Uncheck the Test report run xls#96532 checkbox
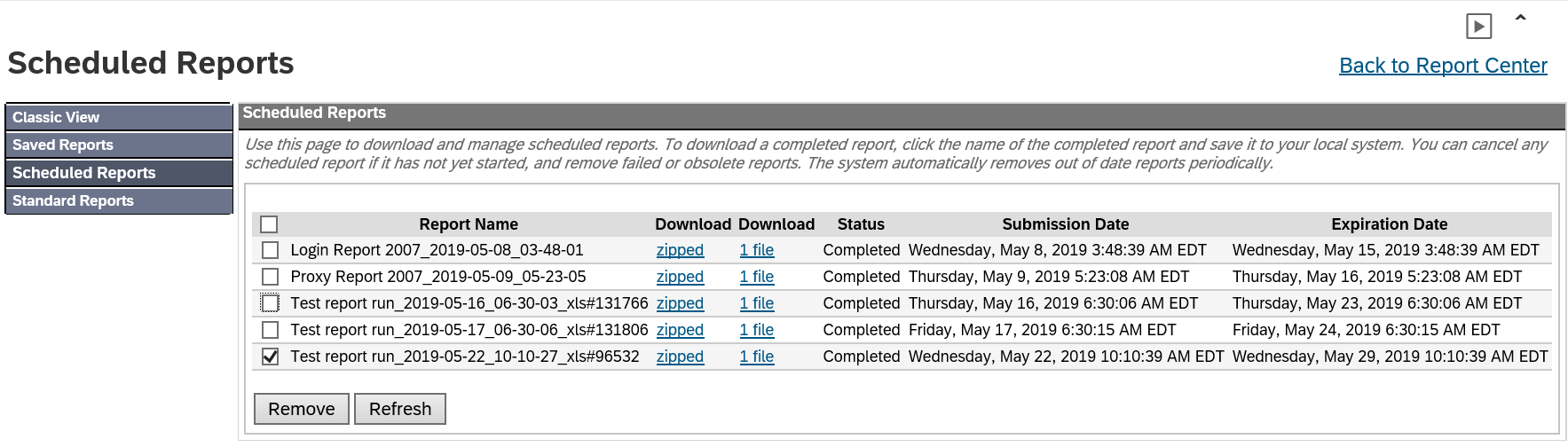Screen dimensions: 1568x447 (271, 357)
